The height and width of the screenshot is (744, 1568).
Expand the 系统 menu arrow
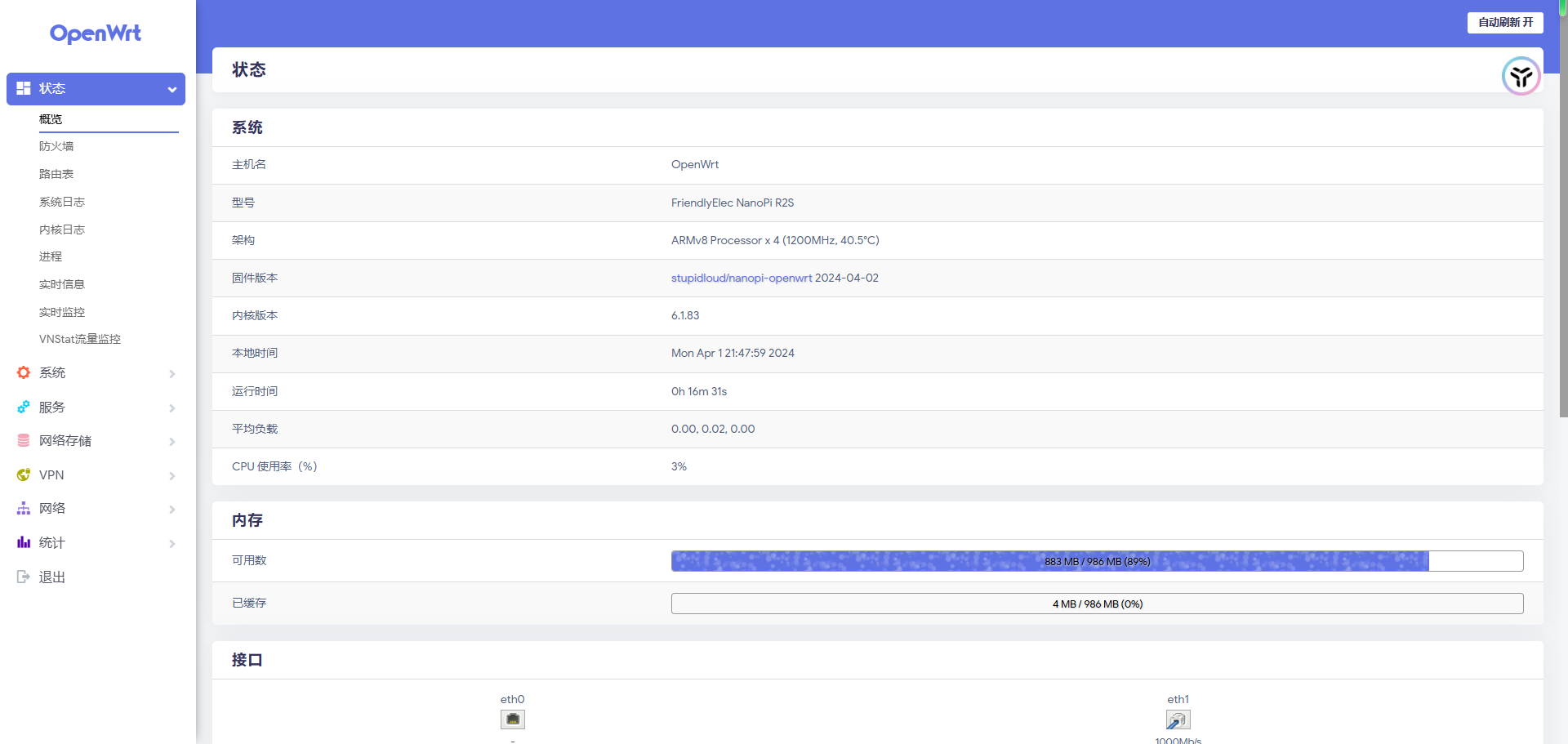click(172, 373)
